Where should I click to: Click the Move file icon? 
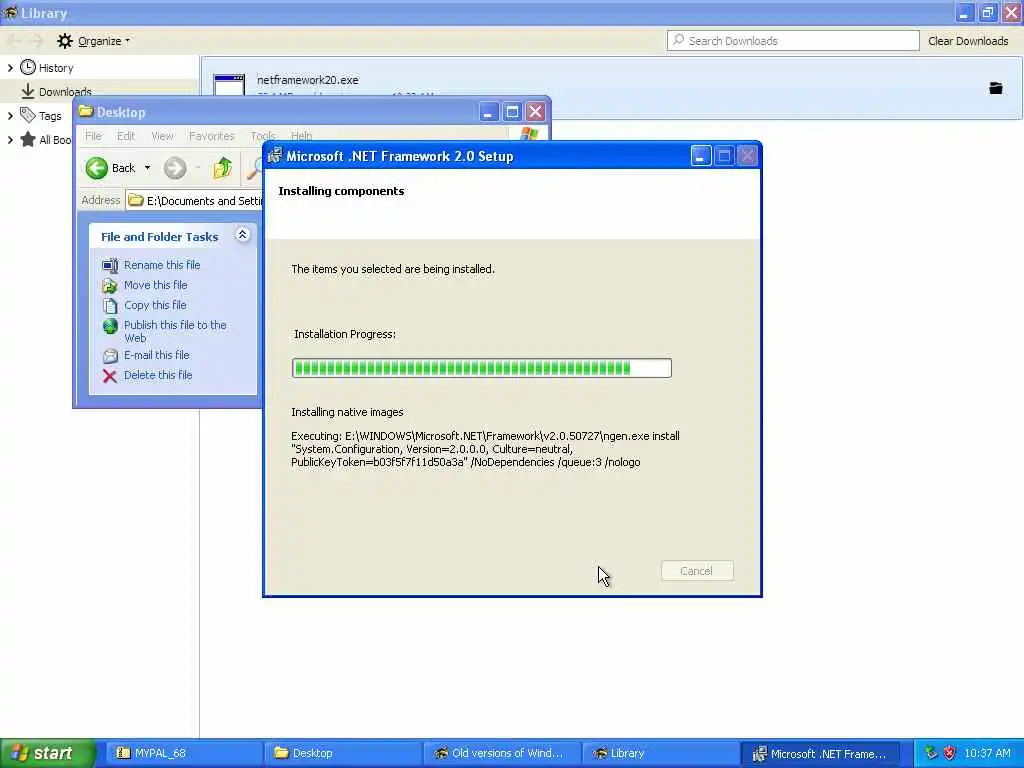tap(110, 285)
